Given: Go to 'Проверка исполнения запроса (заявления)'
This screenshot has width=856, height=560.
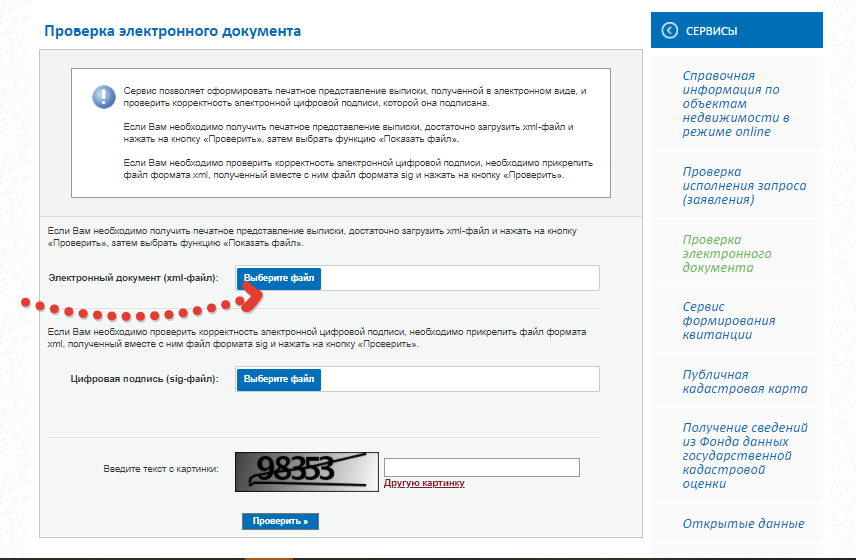Looking at the screenshot, I should [x=744, y=185].
